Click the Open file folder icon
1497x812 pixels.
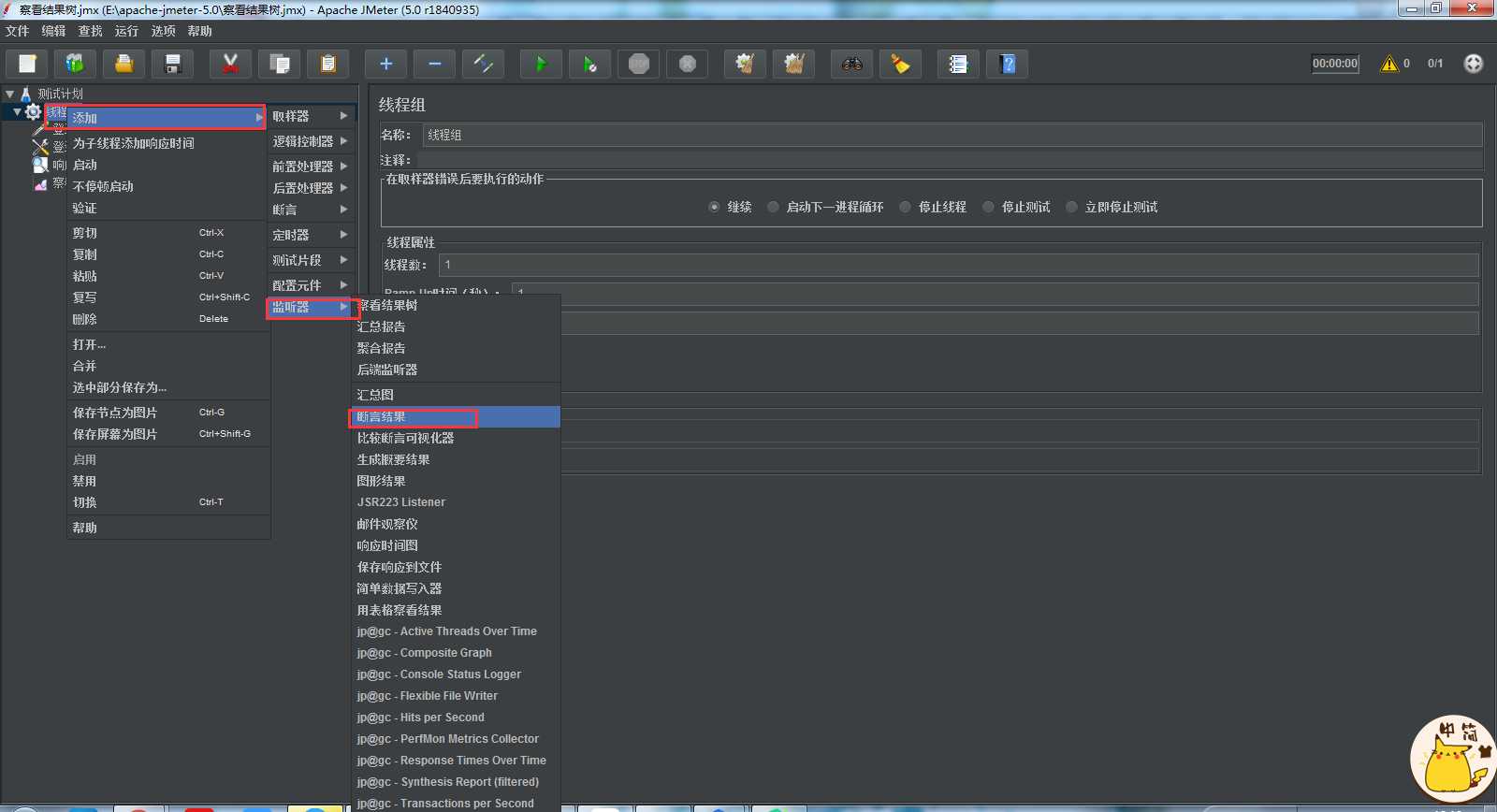tap(124, 64)
